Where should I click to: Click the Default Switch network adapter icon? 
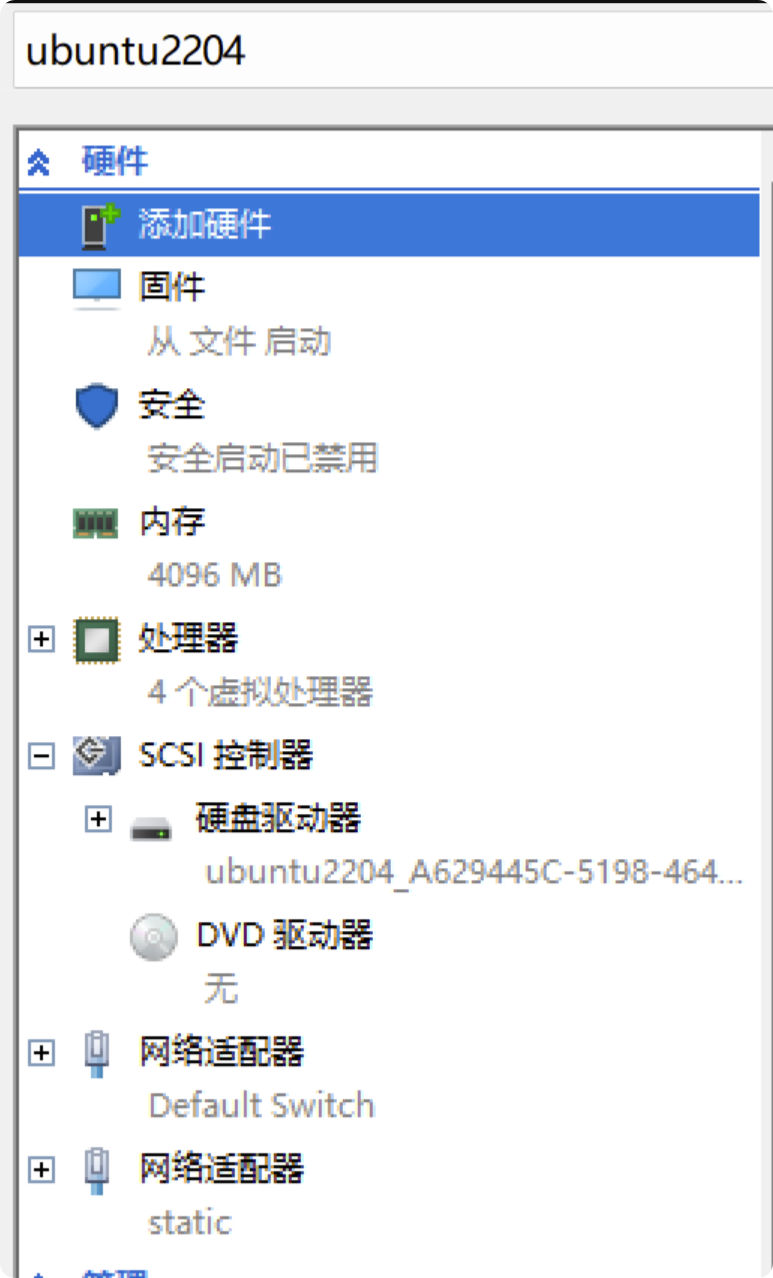[x=96, y=1054]
